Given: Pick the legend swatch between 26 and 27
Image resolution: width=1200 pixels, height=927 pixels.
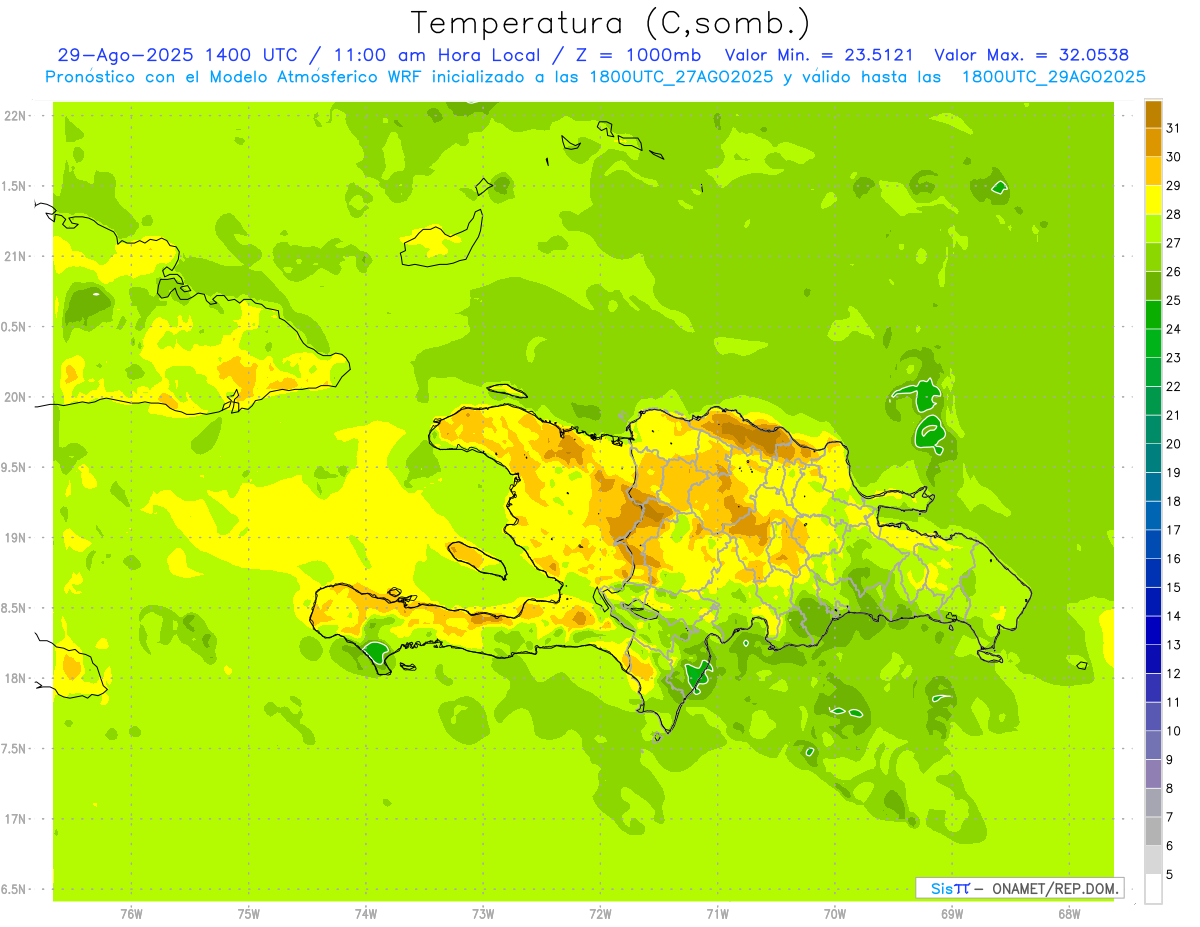Looking at the screenshot, I should 1153,258.
